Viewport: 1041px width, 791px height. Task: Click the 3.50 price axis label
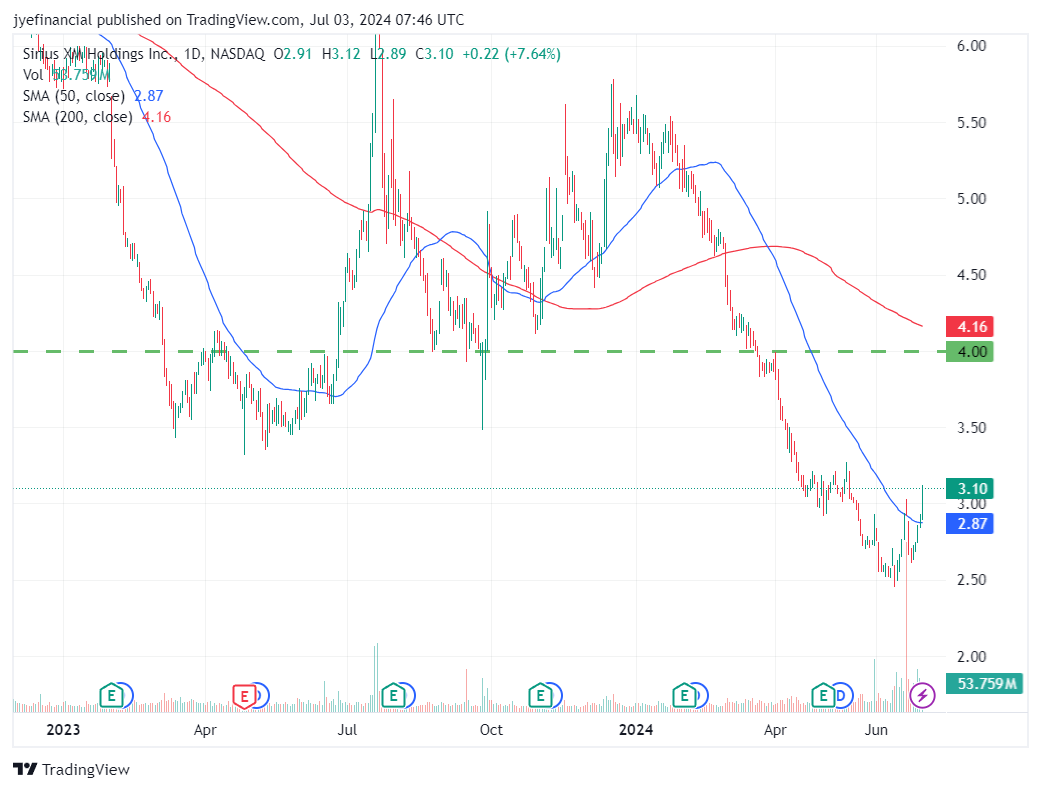click(971, 428)
